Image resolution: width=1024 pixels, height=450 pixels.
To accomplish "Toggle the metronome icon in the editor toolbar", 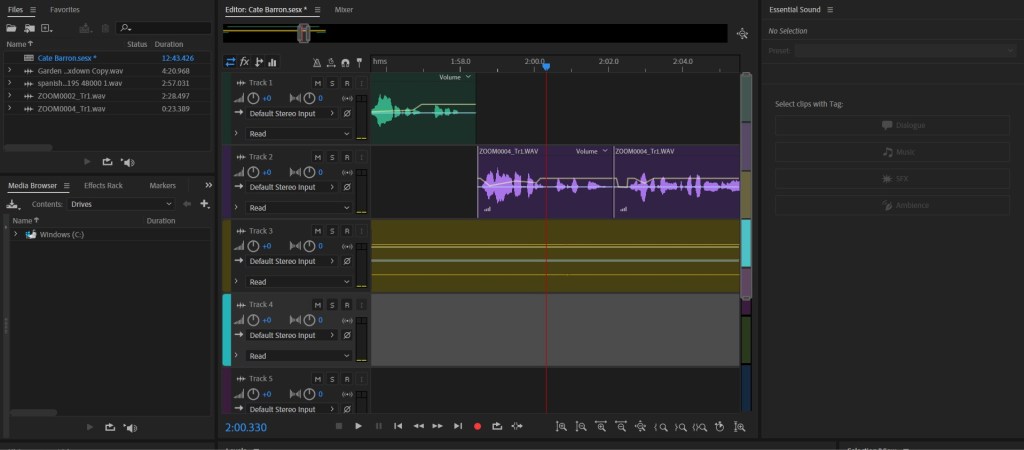I will click(316, 62).
